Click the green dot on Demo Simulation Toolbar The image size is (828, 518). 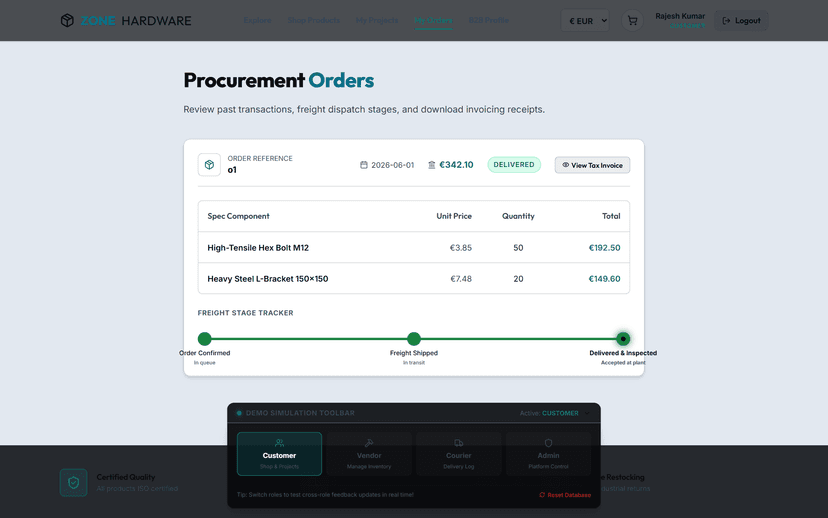[239, 413]
